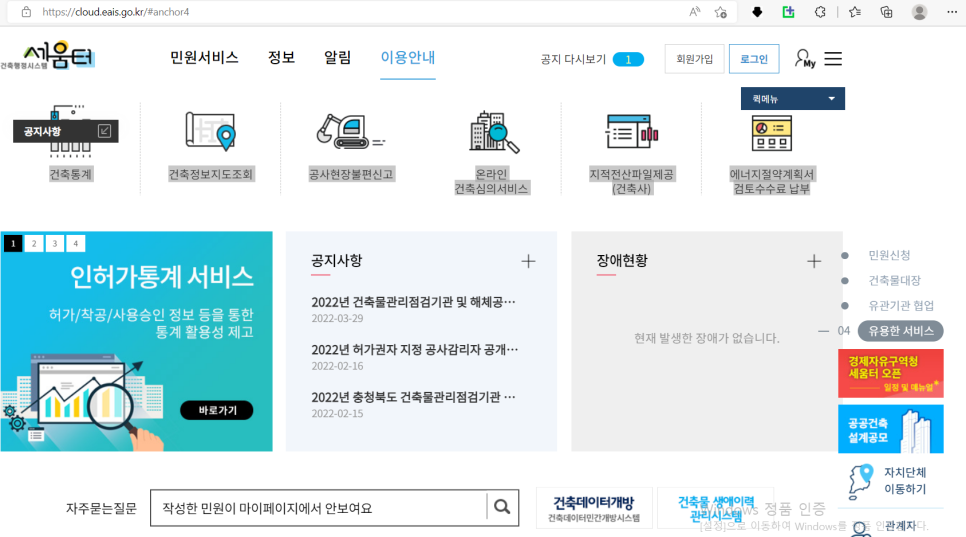The height and width of the screenshot is (537, 966).
Task: Click the browser address bar URL
Action: (x=116, y=12)
